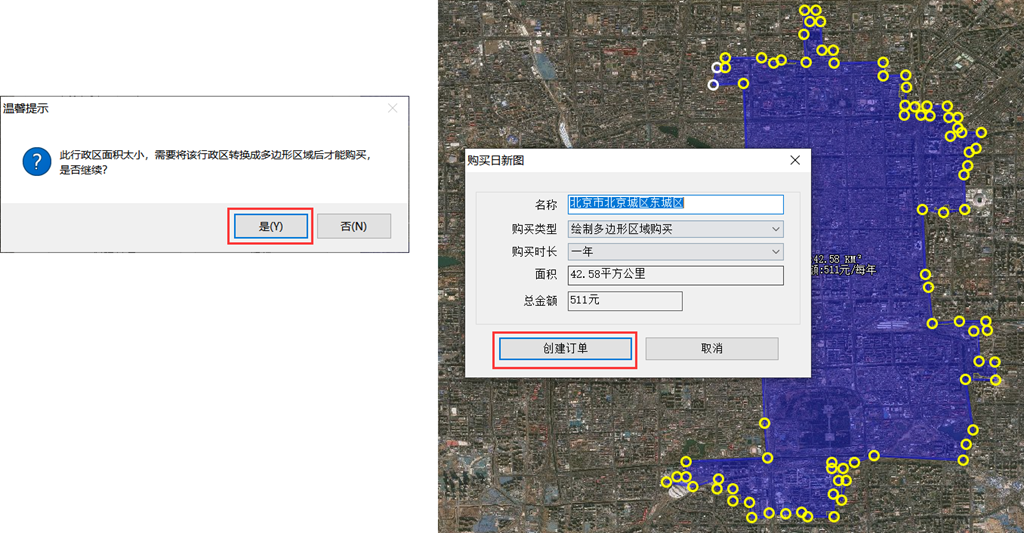Click the blue question mark icon
Image resolution: width=1024 pixels, height=533 pixels.
click(x=37, y=161)
